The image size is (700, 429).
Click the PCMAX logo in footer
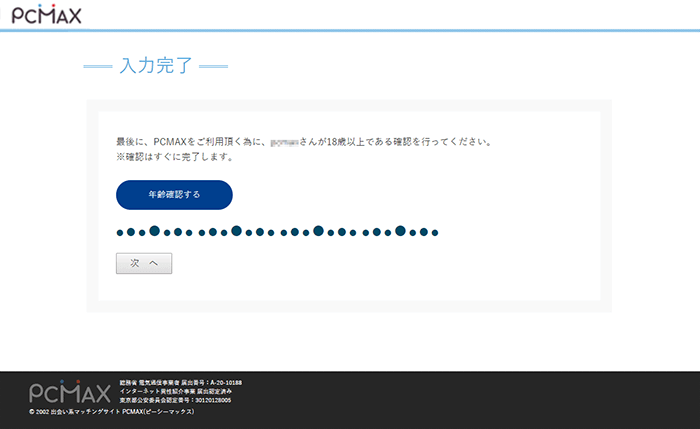(x=70, y=392)
